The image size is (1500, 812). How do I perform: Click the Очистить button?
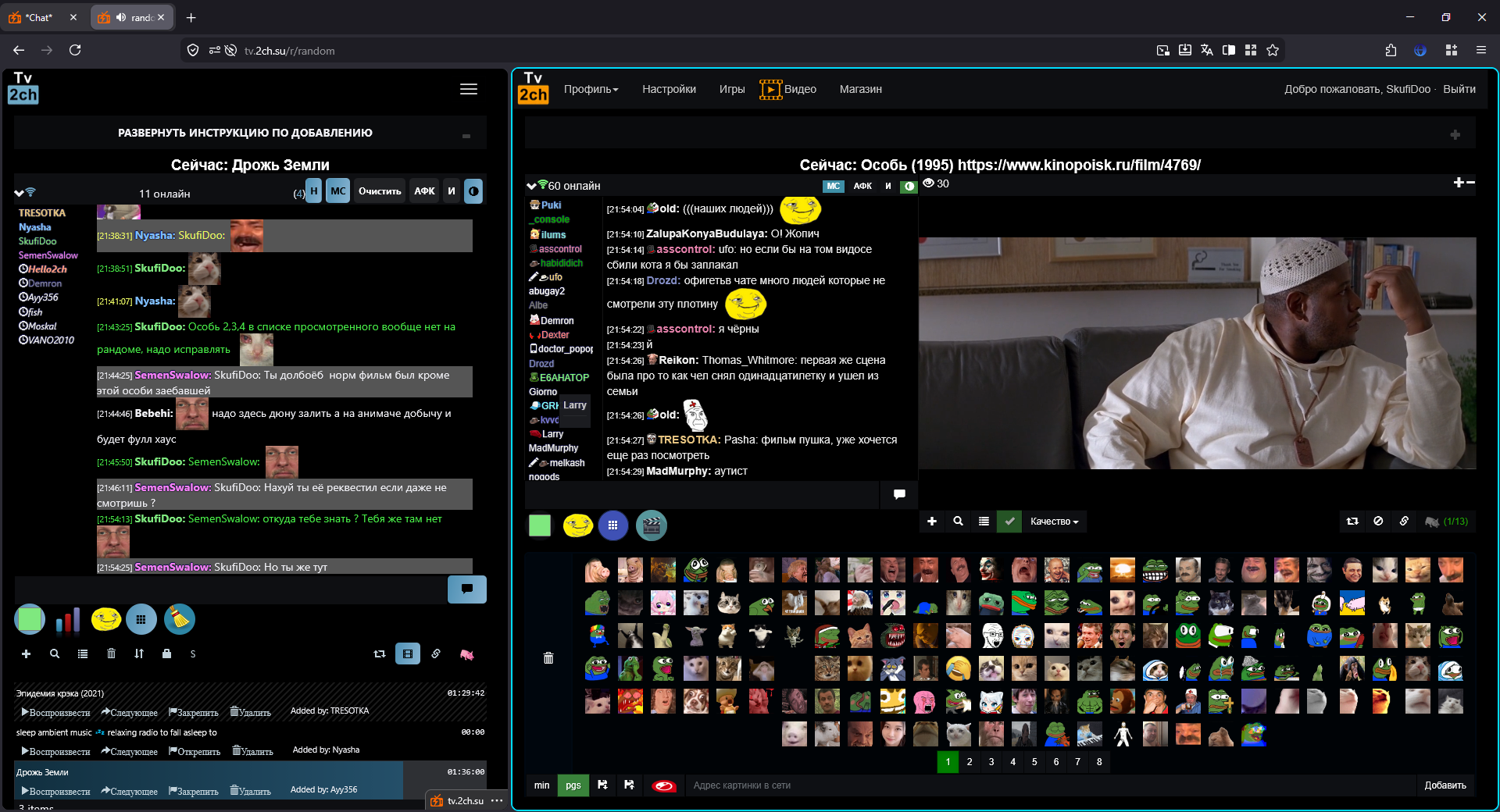[x=380, y=191]
